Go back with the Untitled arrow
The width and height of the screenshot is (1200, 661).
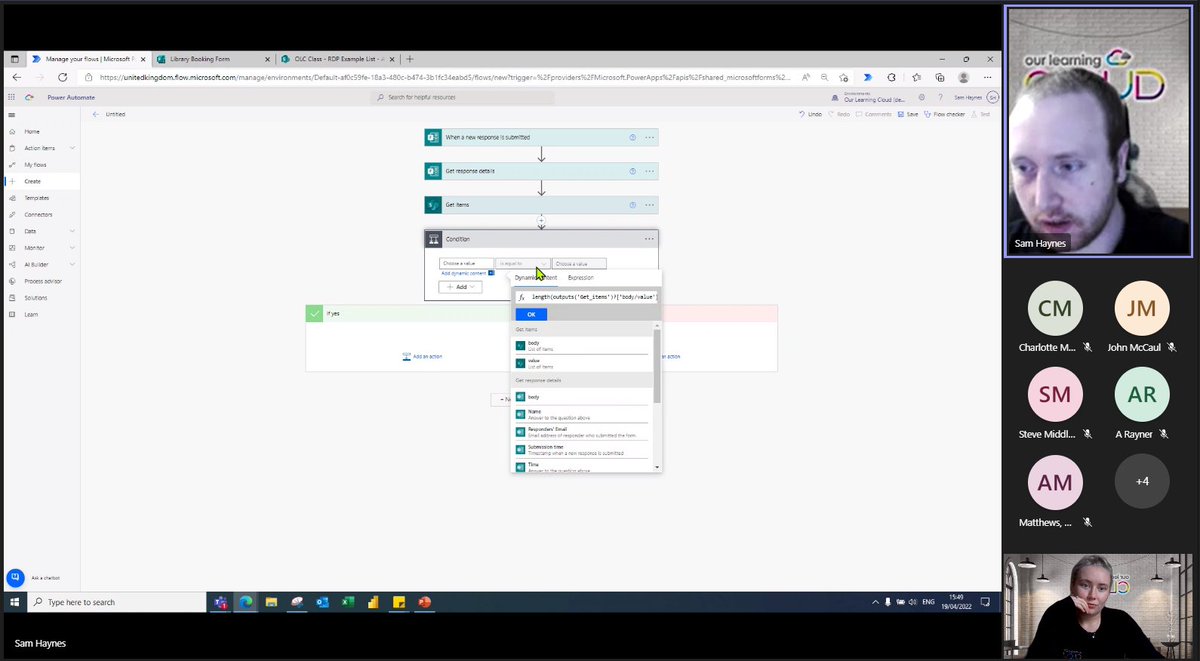(96, 114)
